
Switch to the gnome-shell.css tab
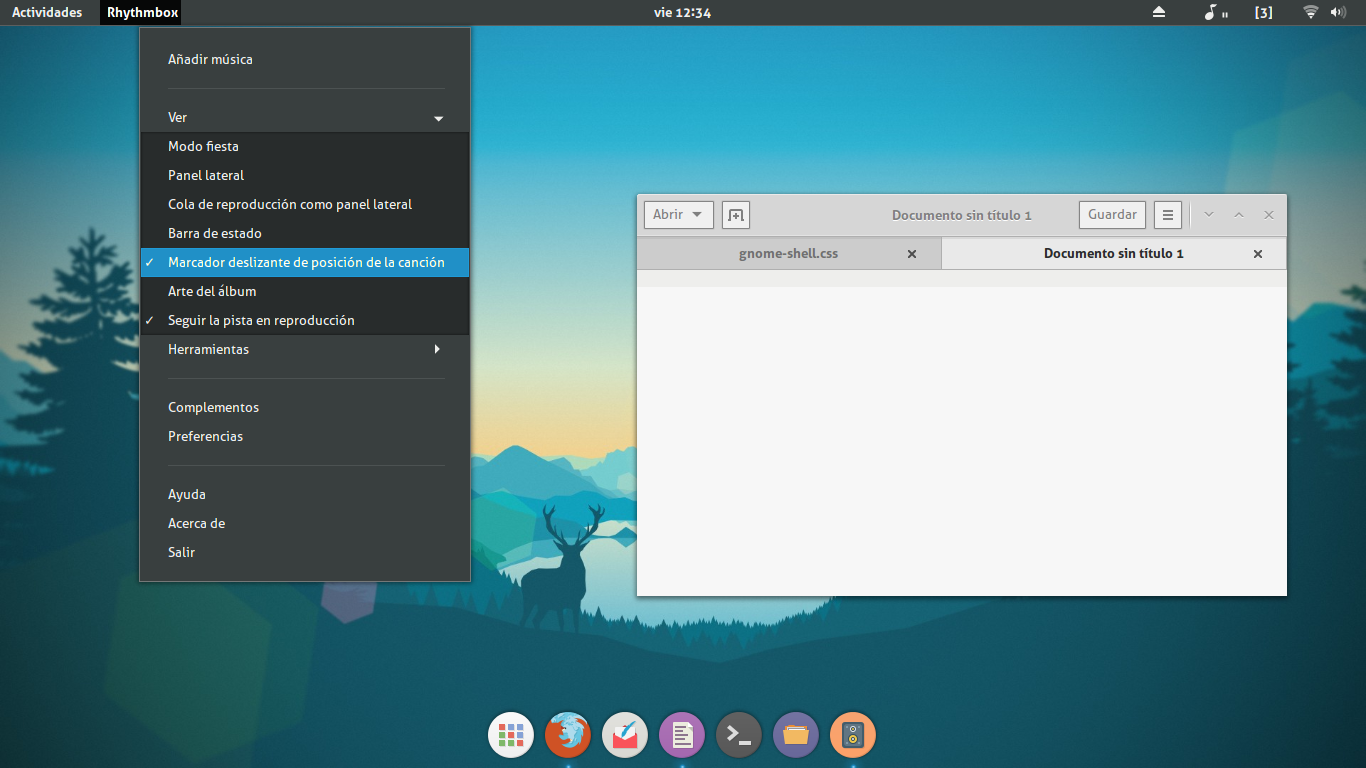(x=788, y=254)
